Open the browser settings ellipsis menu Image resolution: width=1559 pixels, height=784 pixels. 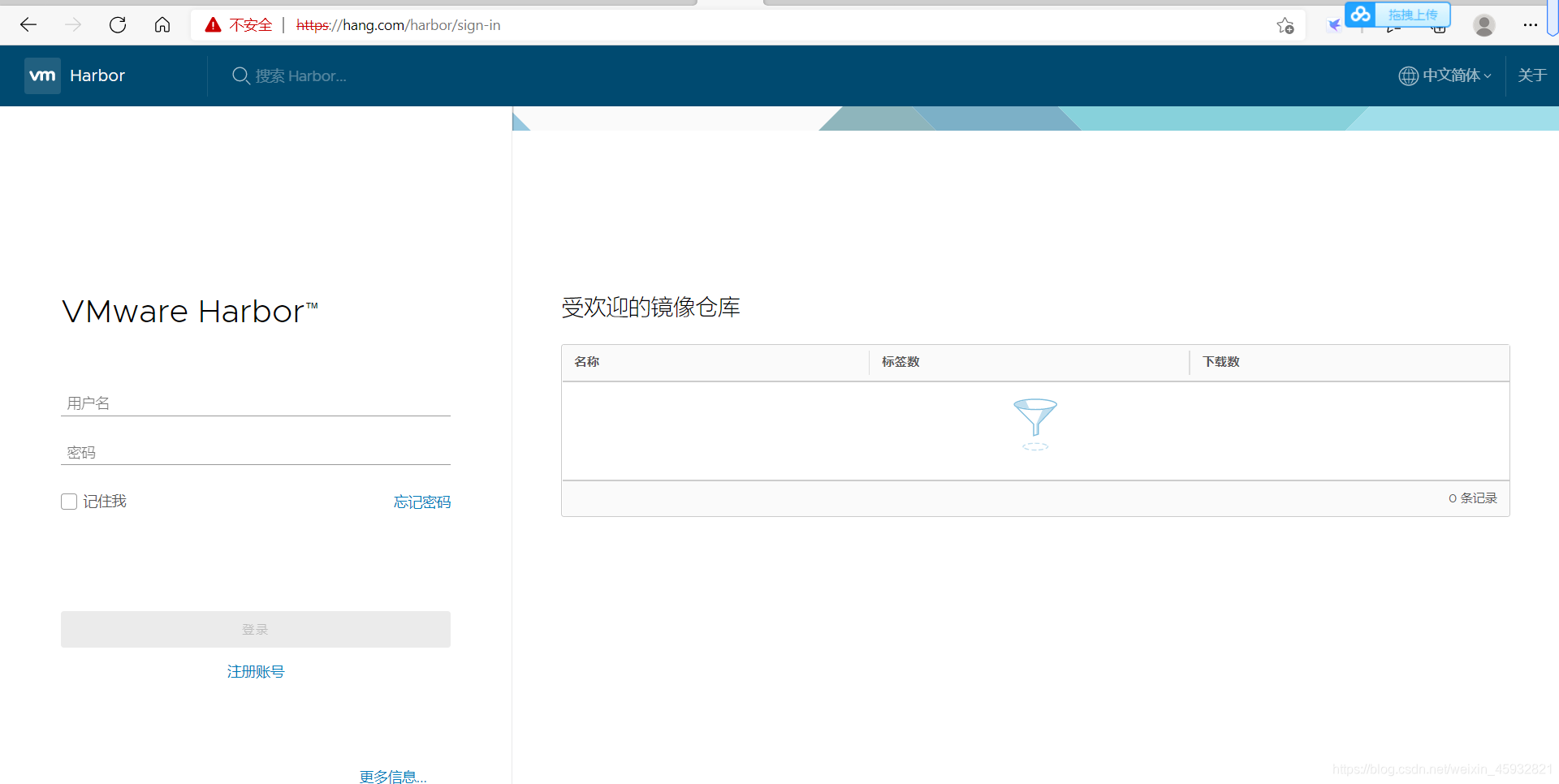(x=1531, y=25)
